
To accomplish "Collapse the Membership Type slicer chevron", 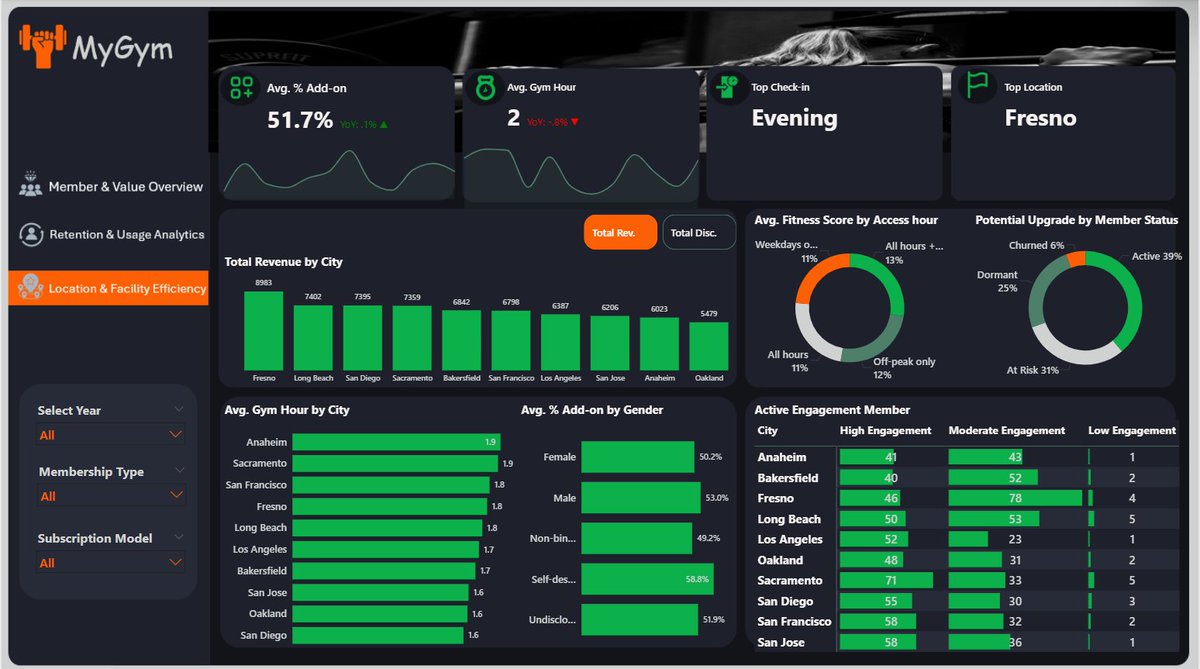I will point(178,470).
